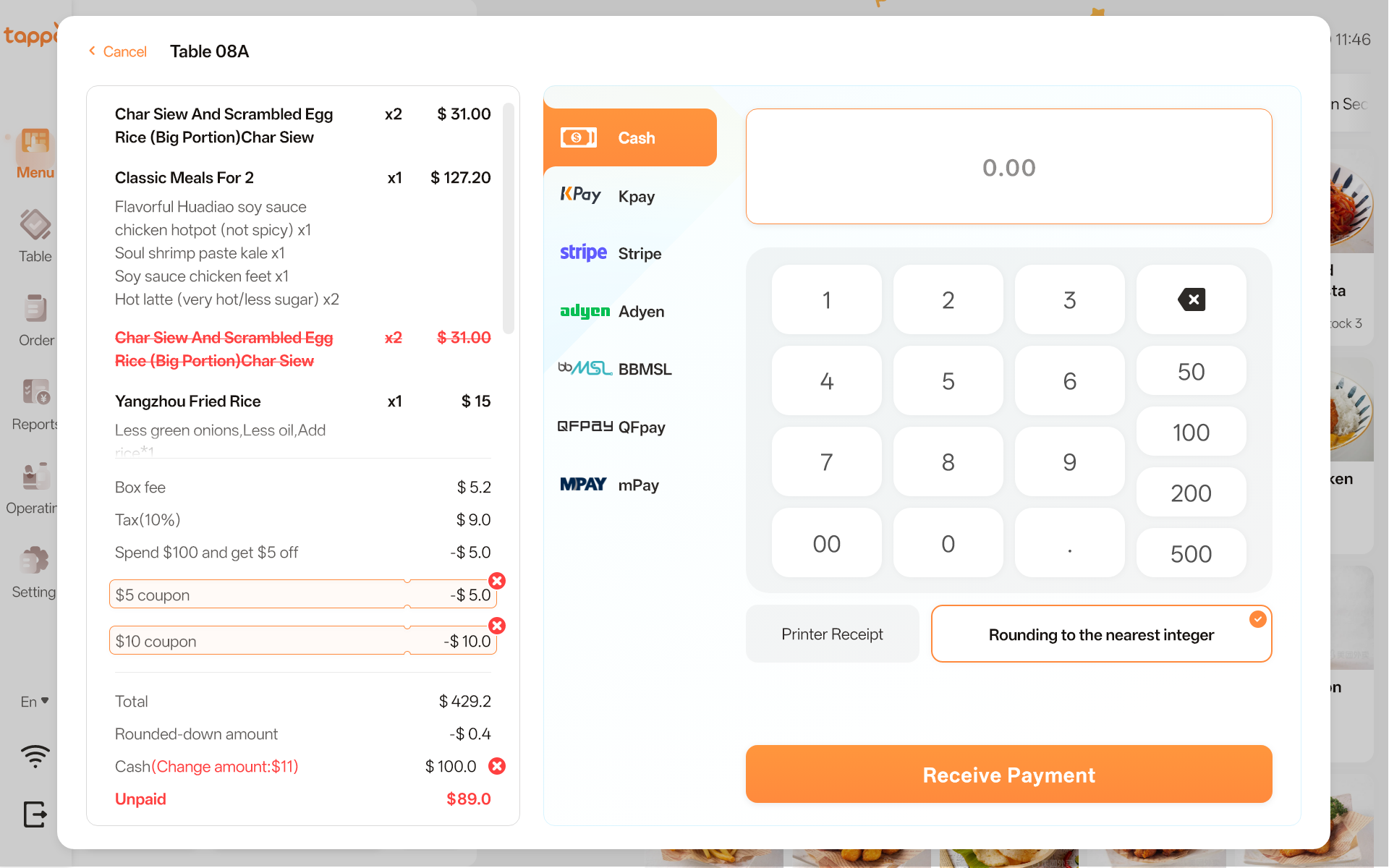
Task: Click the logout icon at sidebar bottom
Action: (x=35, y=814)
